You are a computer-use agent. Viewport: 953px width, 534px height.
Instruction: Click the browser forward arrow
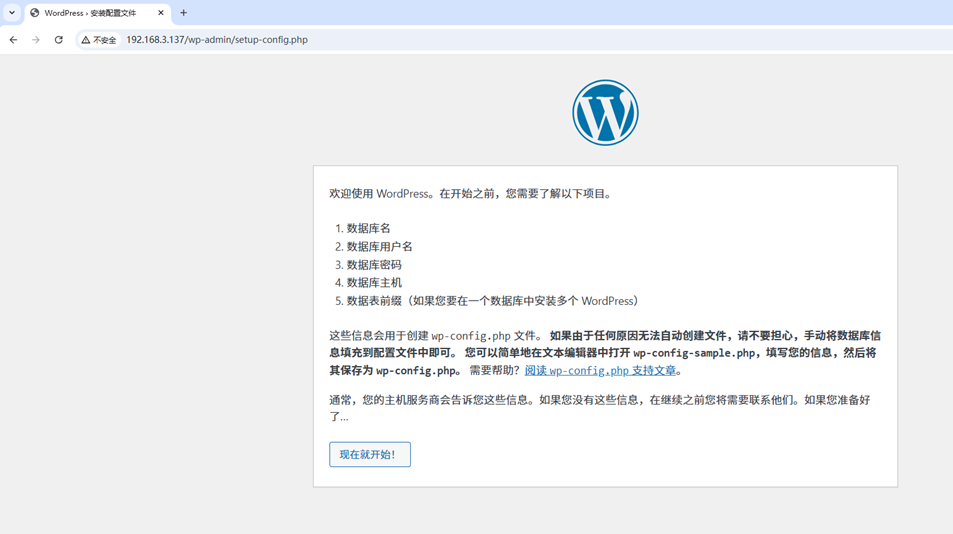[x=36, y=39]
